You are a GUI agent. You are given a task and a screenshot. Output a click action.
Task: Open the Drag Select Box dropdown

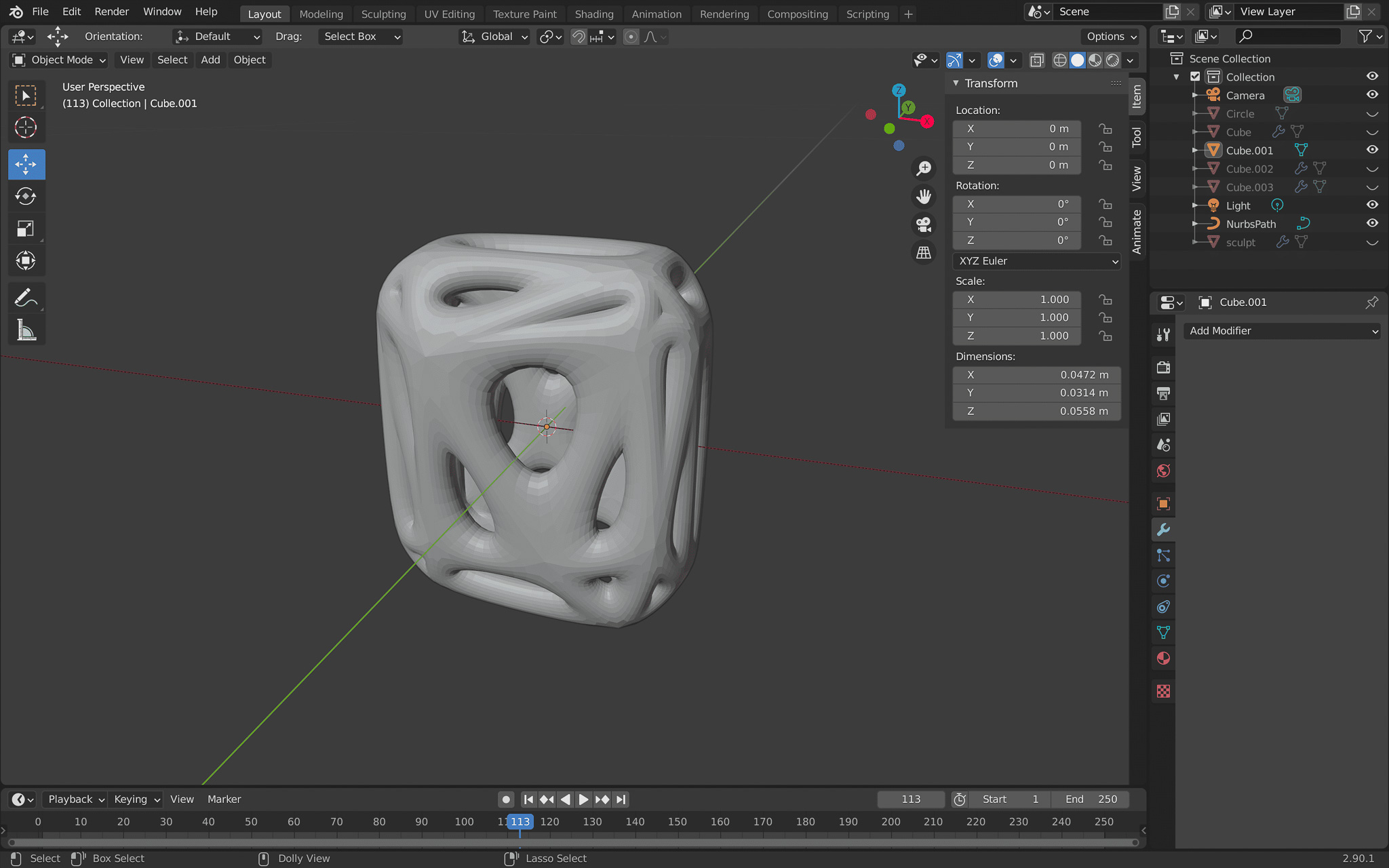[361, 37]
